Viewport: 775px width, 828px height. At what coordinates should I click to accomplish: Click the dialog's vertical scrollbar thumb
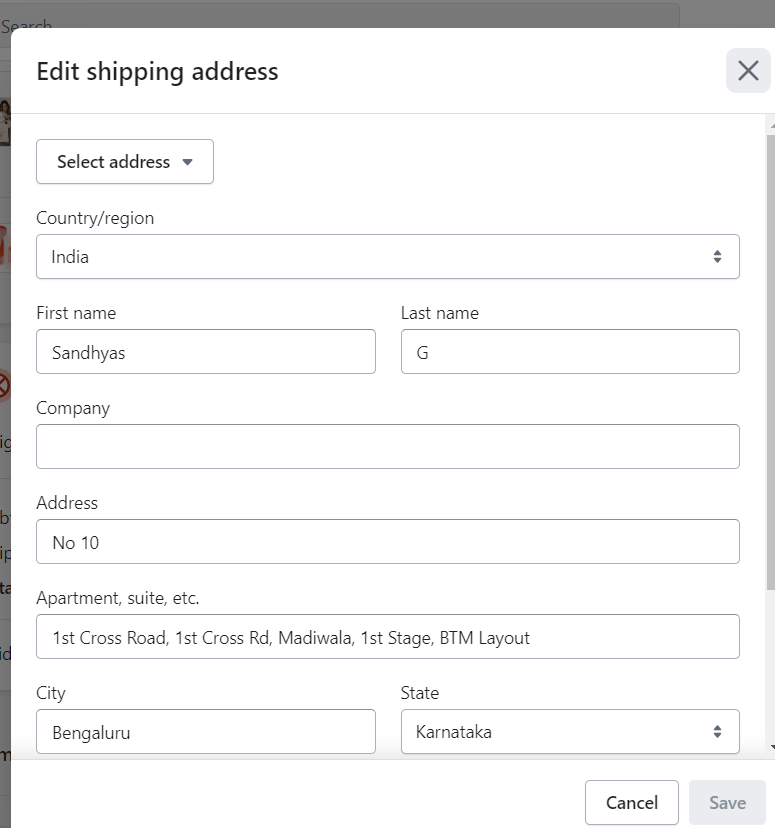769,360
